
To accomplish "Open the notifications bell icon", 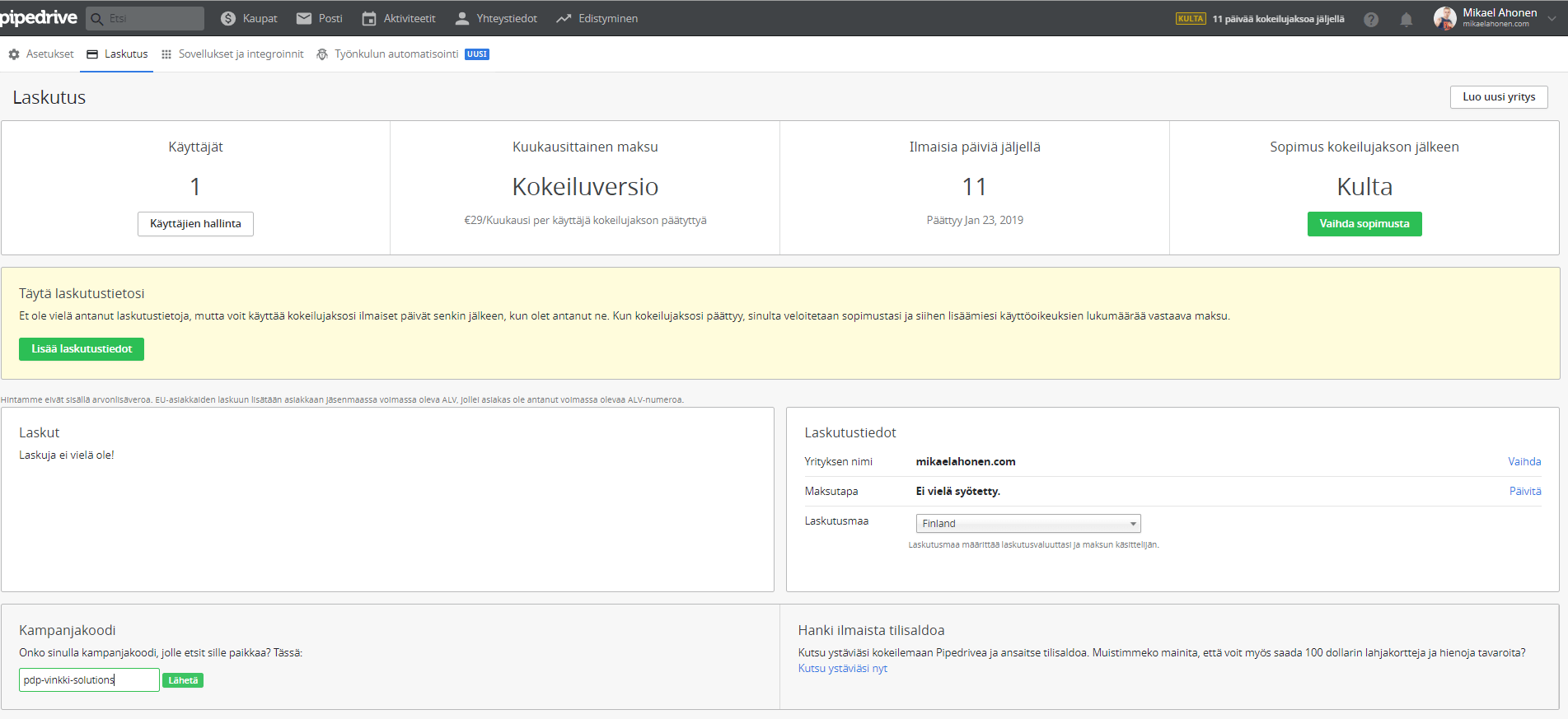I will click(x=1407, y=19).
